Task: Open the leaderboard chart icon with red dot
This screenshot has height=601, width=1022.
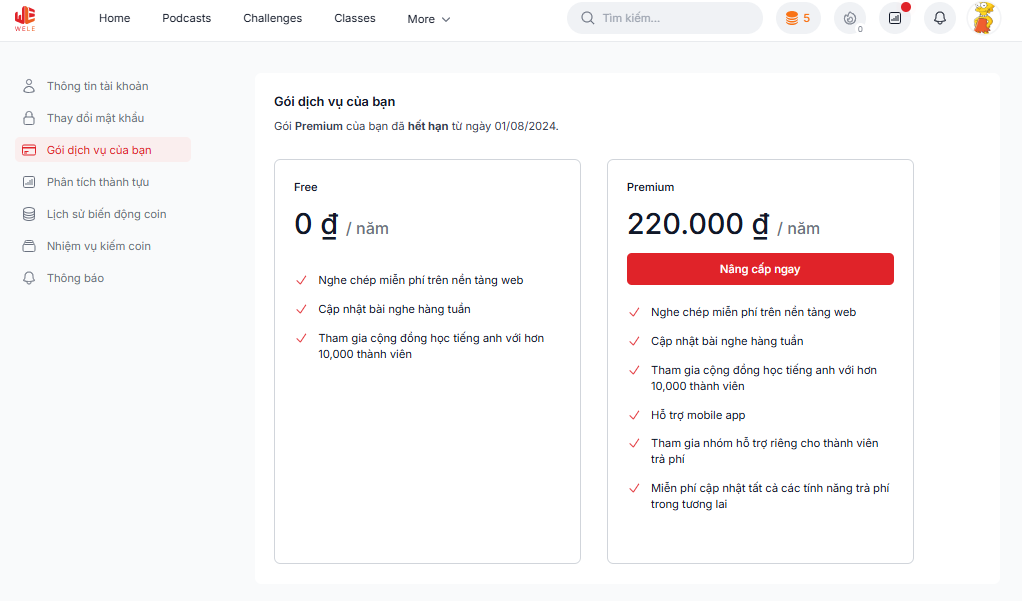Action: (x=894, y=18)
